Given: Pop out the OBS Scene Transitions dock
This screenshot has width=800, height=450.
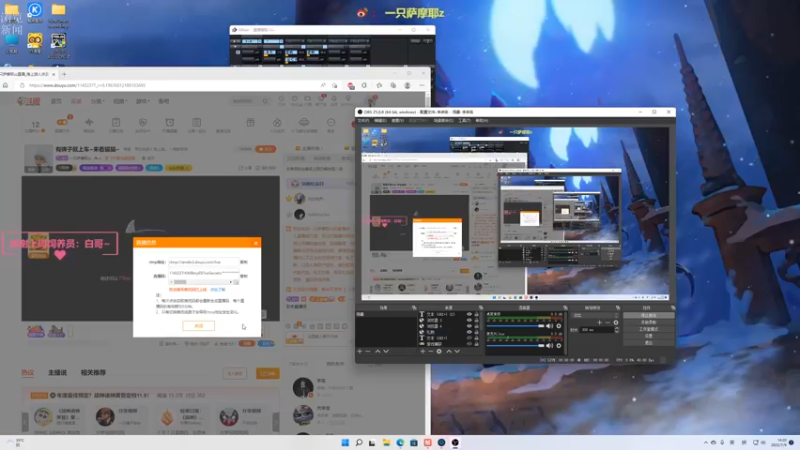Looking at the screenshot, I should (618, 308).
